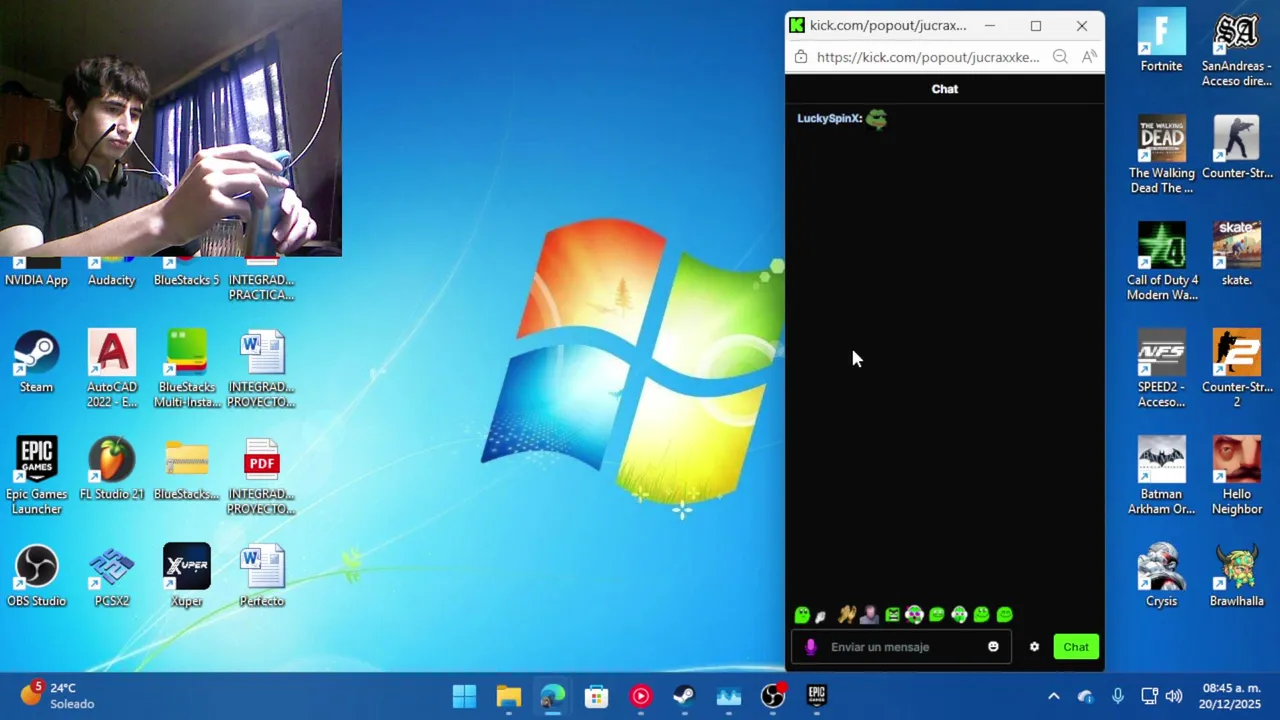Insert the angry green square emote
The height and width of the screenshot is (720, 1280).
[892, 615]
